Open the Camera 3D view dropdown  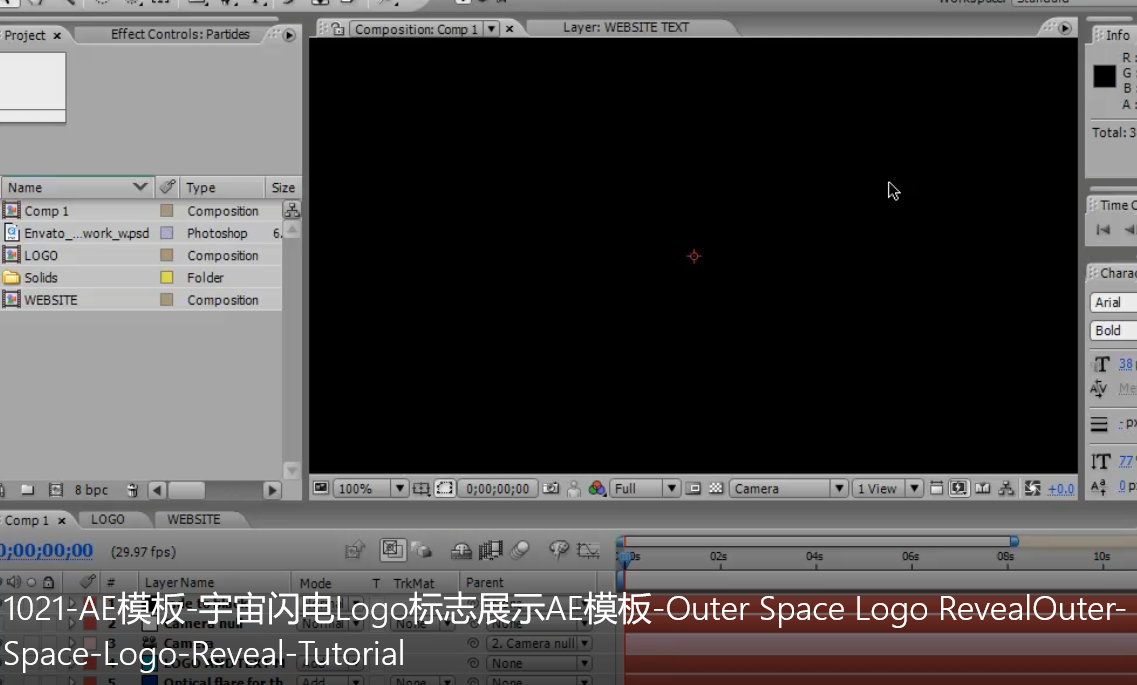788,489
